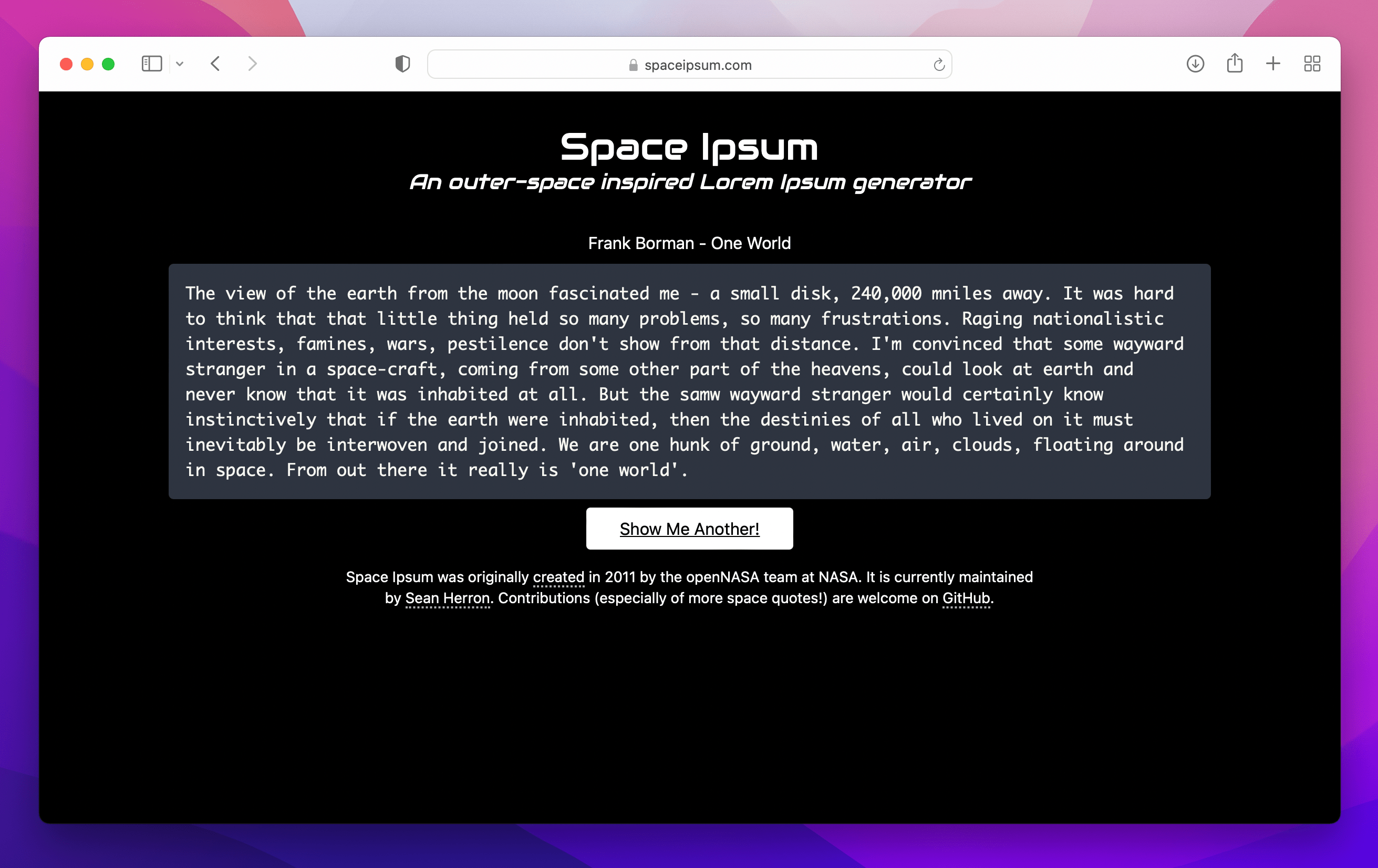Screen dimensions: 1378x868
Task: Click the lock icon in address bar
Action: point(633,65)
